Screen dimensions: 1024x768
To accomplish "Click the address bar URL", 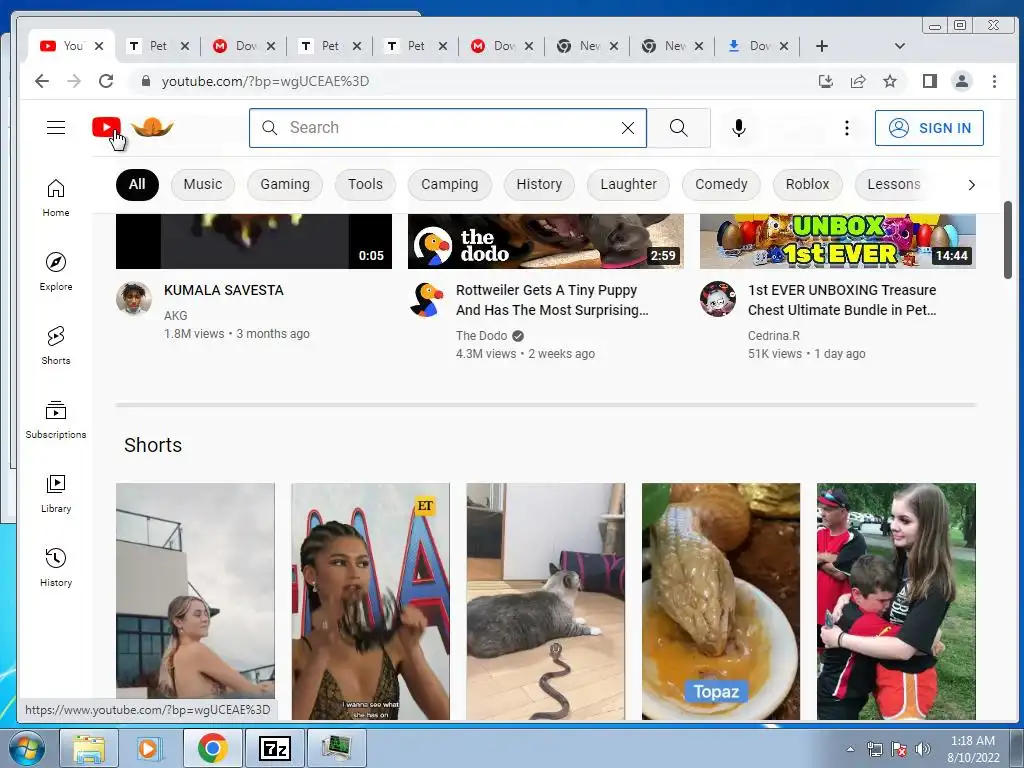I will tap(265, 81).
